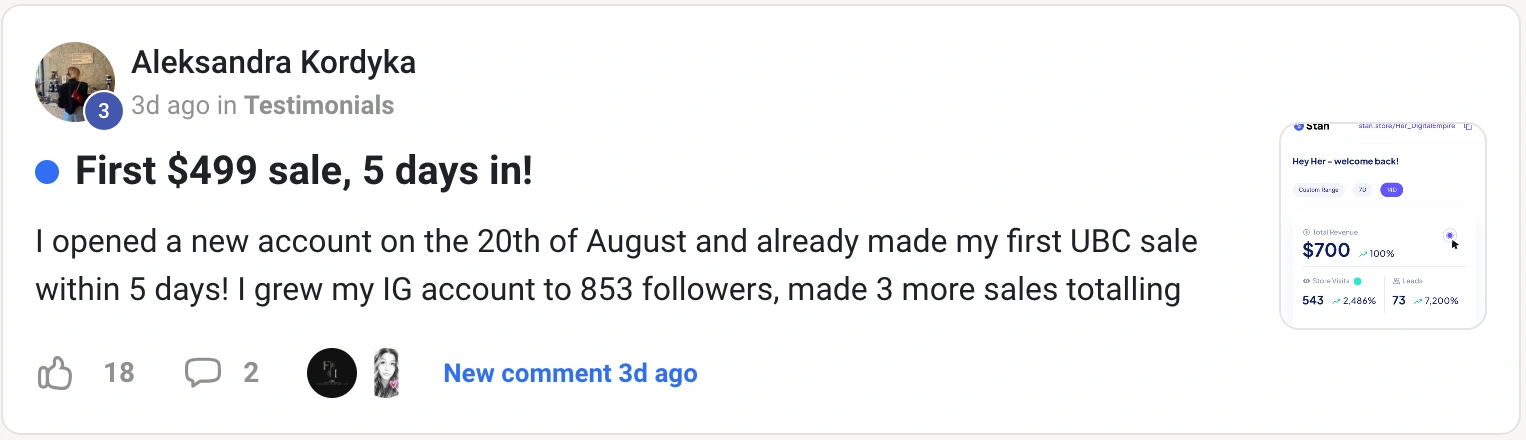Open the "New comment 3d ago" link
Image resolution: width=1526 pixels, height=440 pixels.
(x=570, y=373)
